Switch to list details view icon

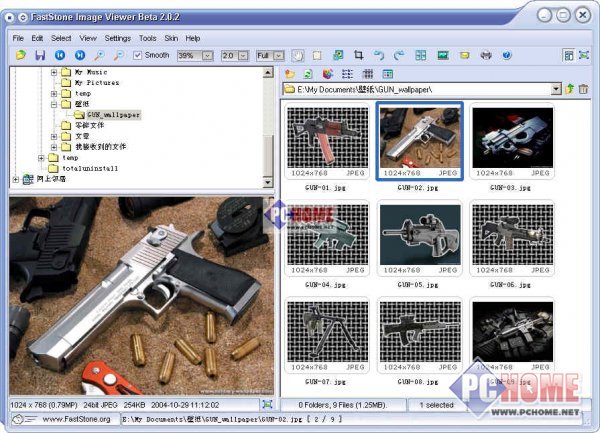point(347,74)
